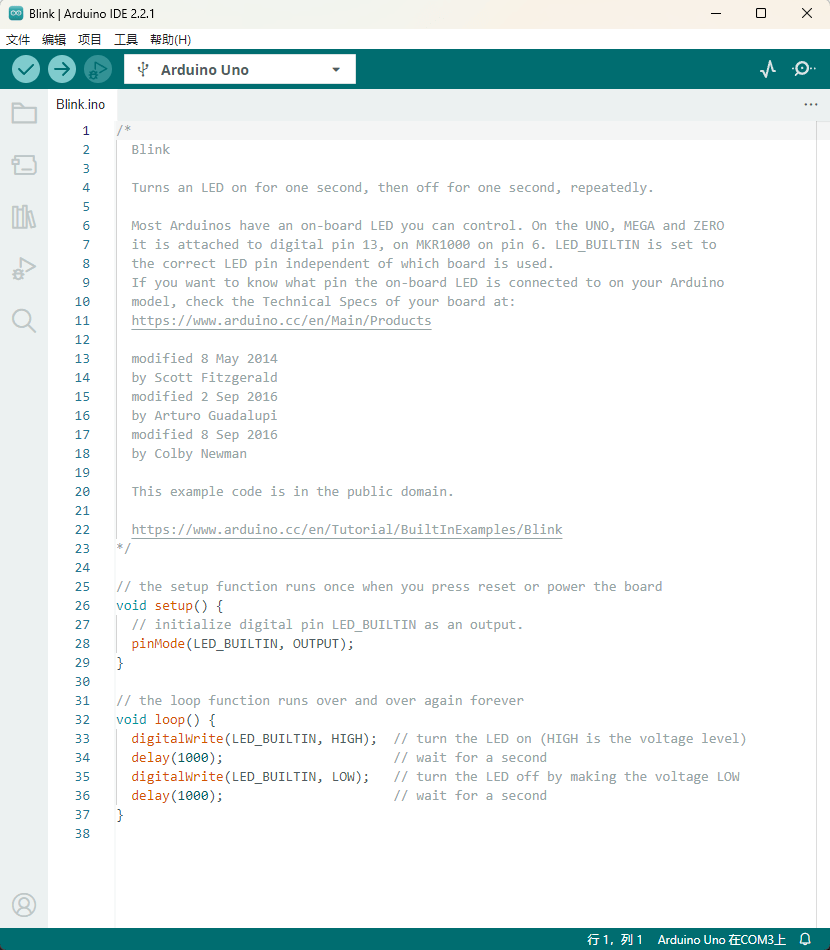Click the notification bell in status bar
The image size is (830, 950).
point(805,939)
